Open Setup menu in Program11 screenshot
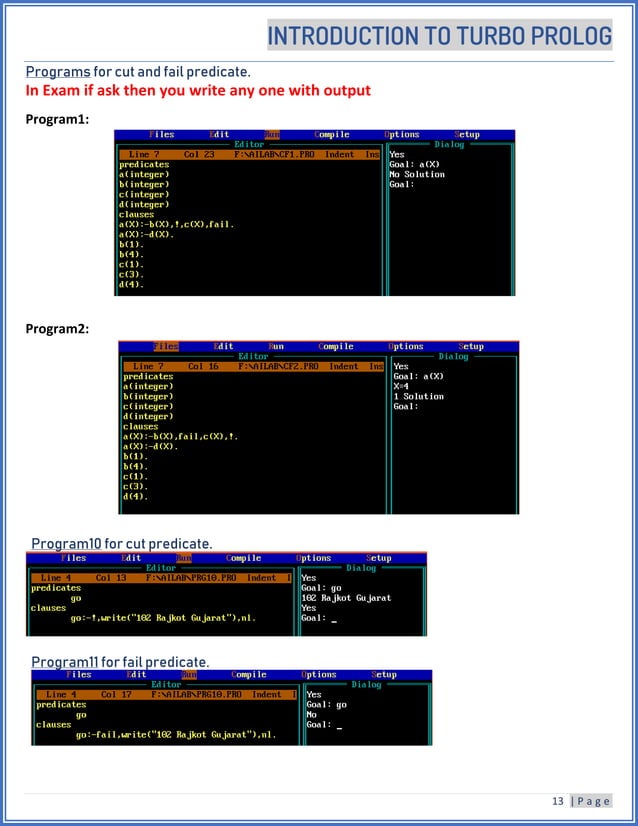Viewport: 638px width, 826px height. pos(384,674)
